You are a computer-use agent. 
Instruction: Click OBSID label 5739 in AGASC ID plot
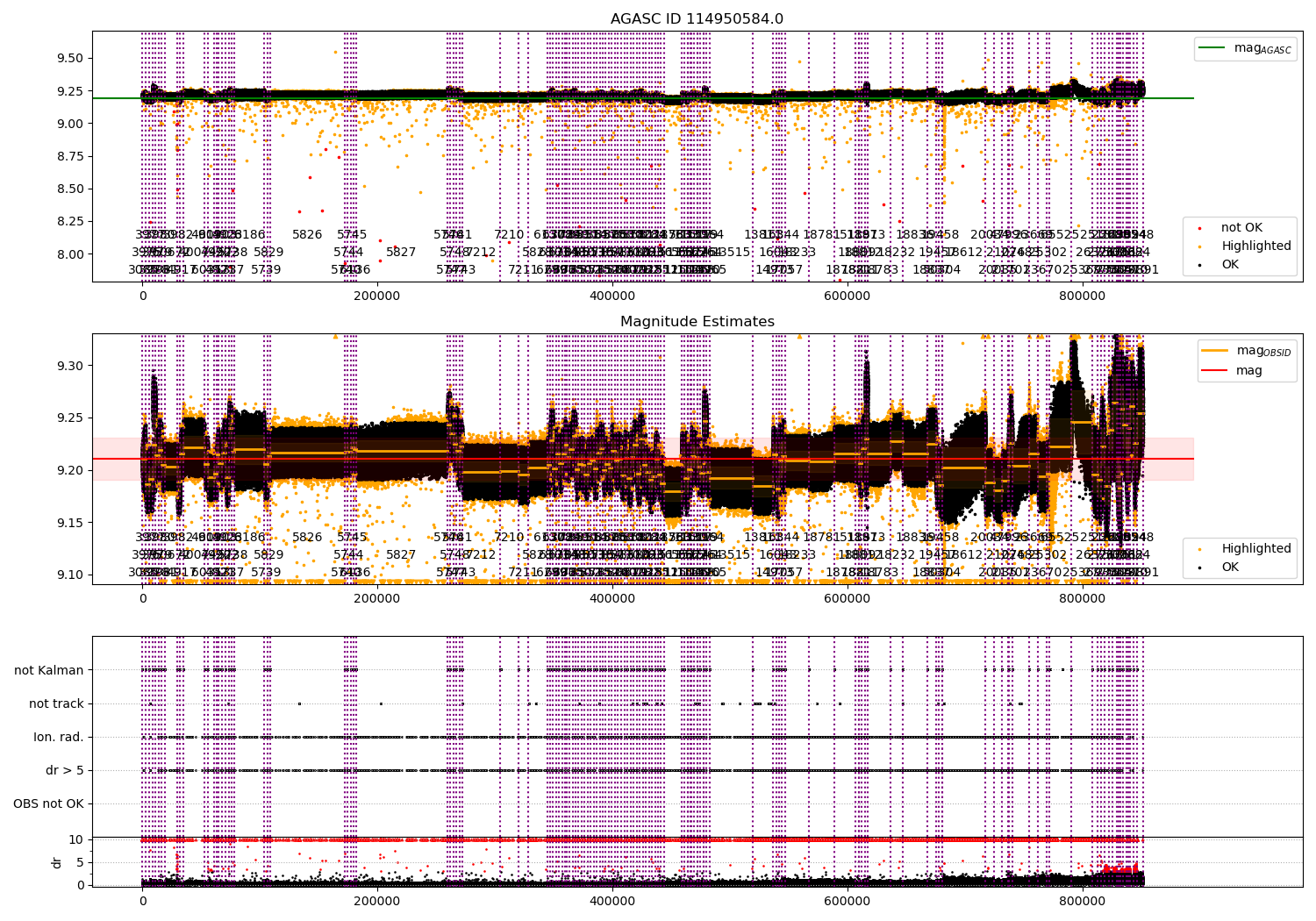tap(266, 269)
